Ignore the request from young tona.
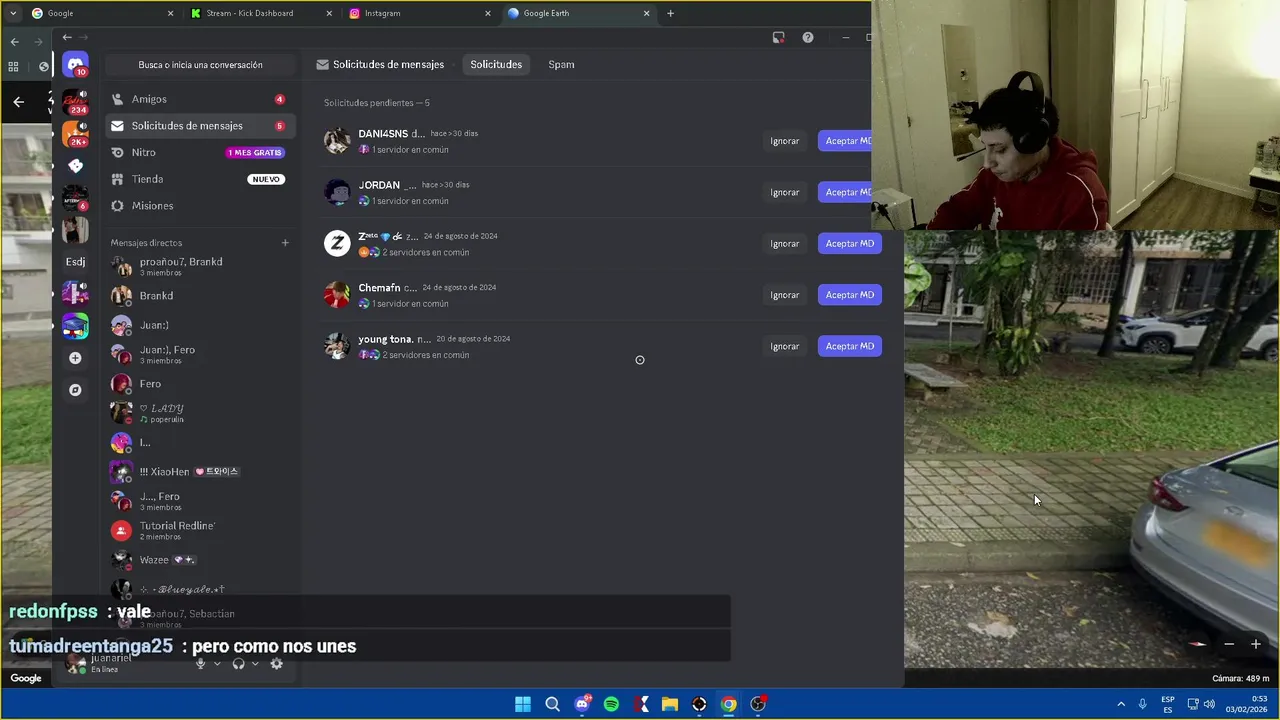 tap(785, 346)
